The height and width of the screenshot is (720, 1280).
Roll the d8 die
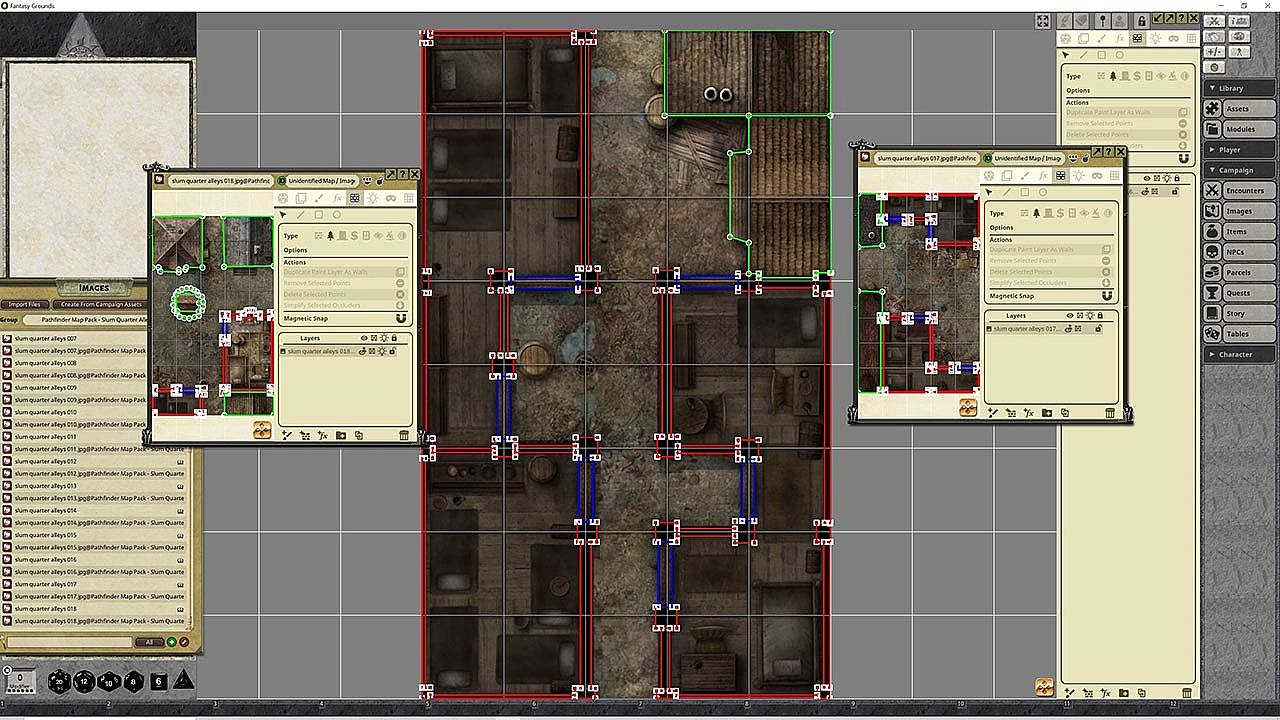click(134, 682)
